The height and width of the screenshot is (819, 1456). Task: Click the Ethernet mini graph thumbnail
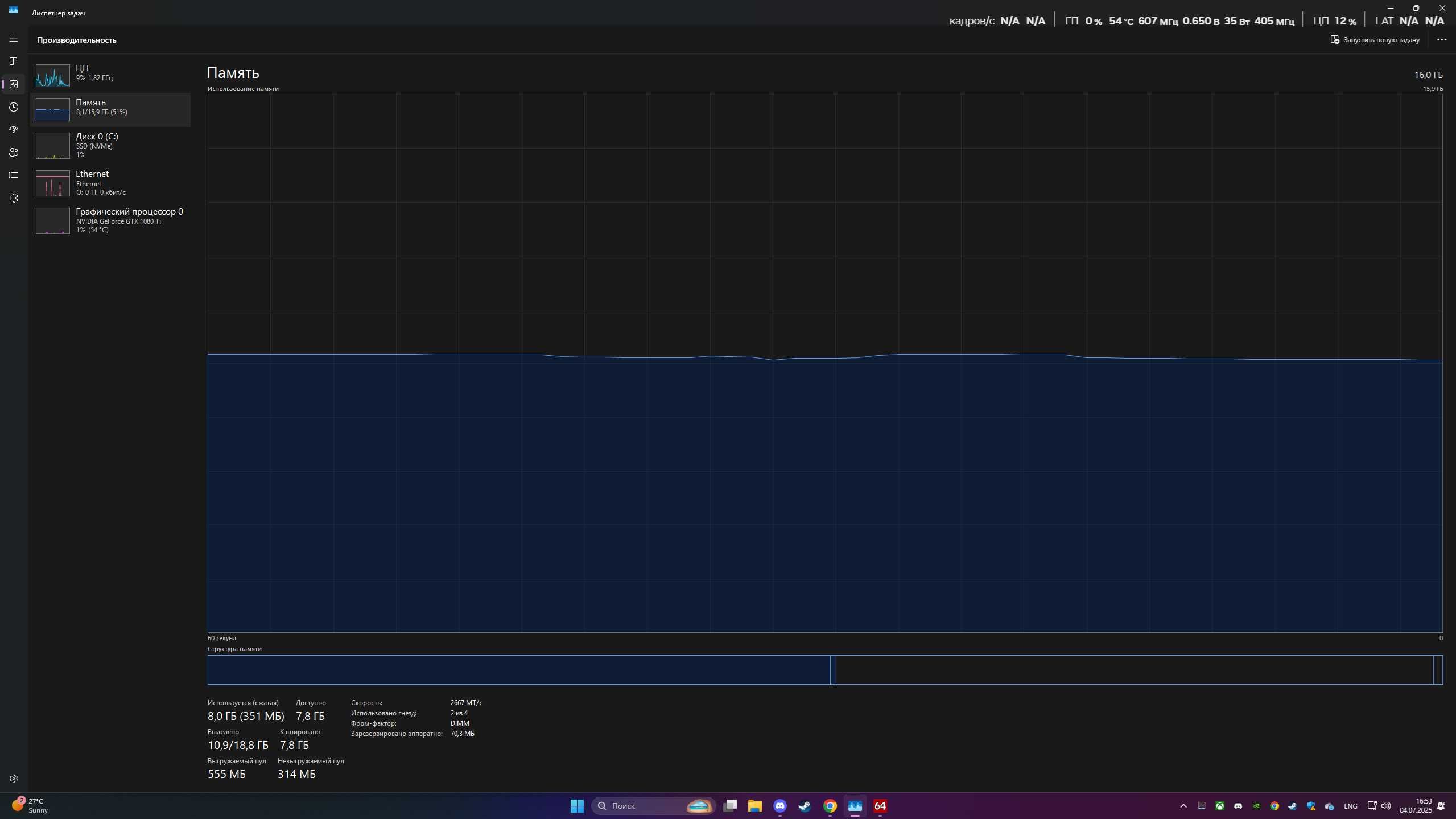[x=53, y=183]
